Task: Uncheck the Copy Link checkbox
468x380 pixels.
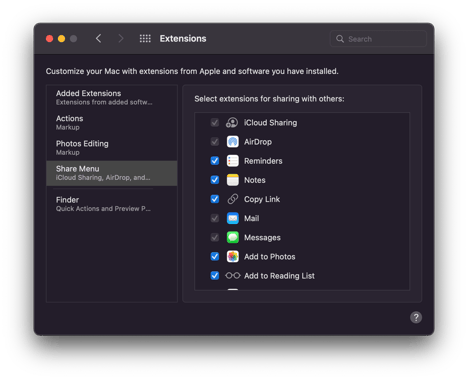Action: [x=215, y=199]
